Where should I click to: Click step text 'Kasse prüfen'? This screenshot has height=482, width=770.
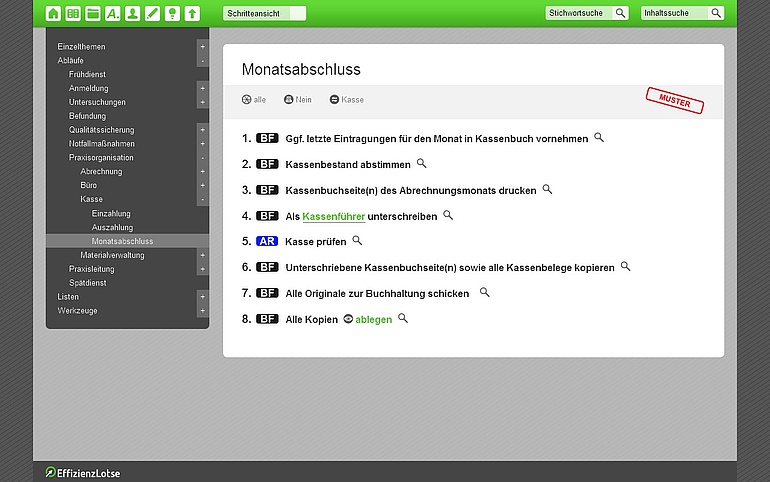tap(316, 241)
